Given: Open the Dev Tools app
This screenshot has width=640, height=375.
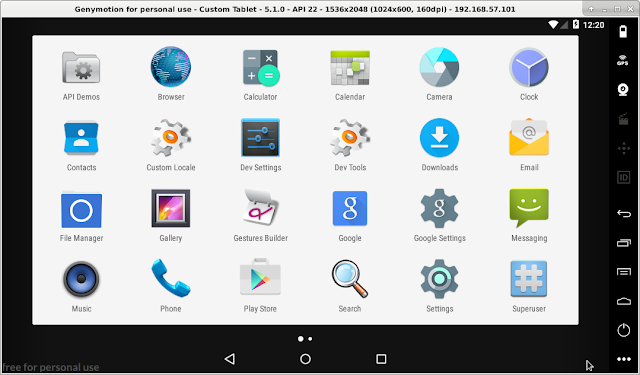Looking at the screenshot, I should (x=350, y=138).
